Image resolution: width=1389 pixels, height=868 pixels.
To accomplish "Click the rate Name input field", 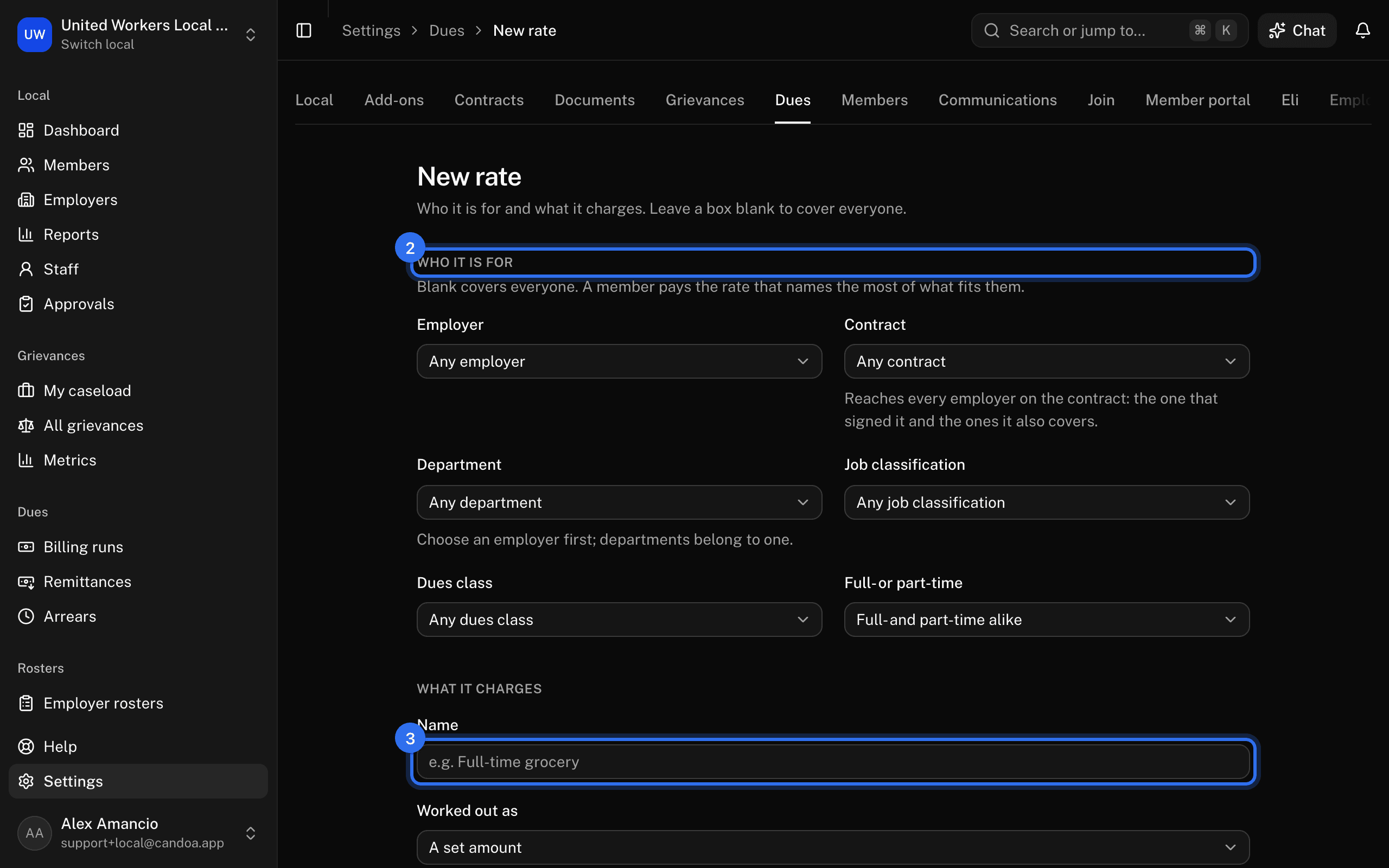I will (x=833, y=761).
